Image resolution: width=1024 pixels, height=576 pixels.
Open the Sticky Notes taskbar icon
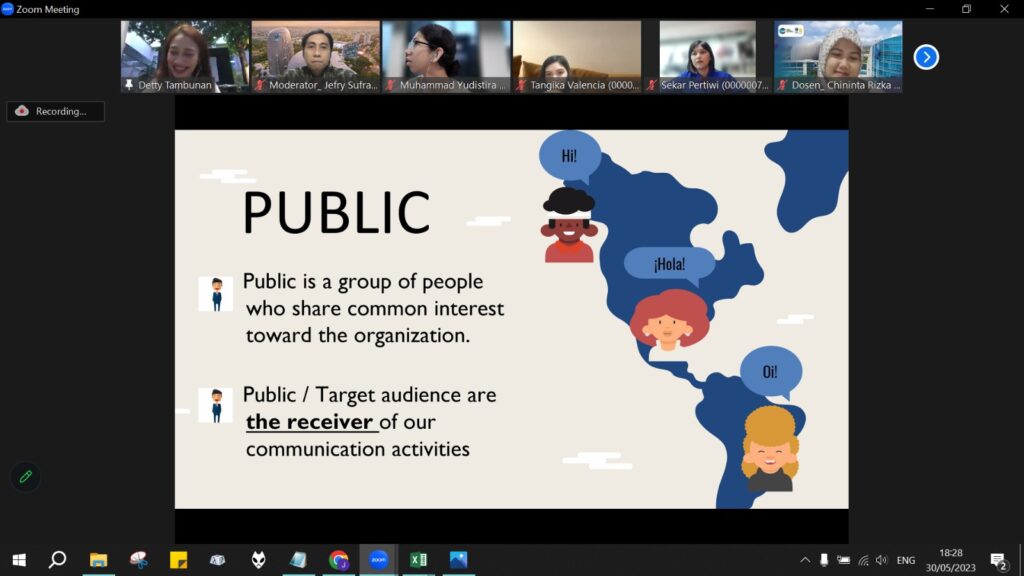coord(178,560)
